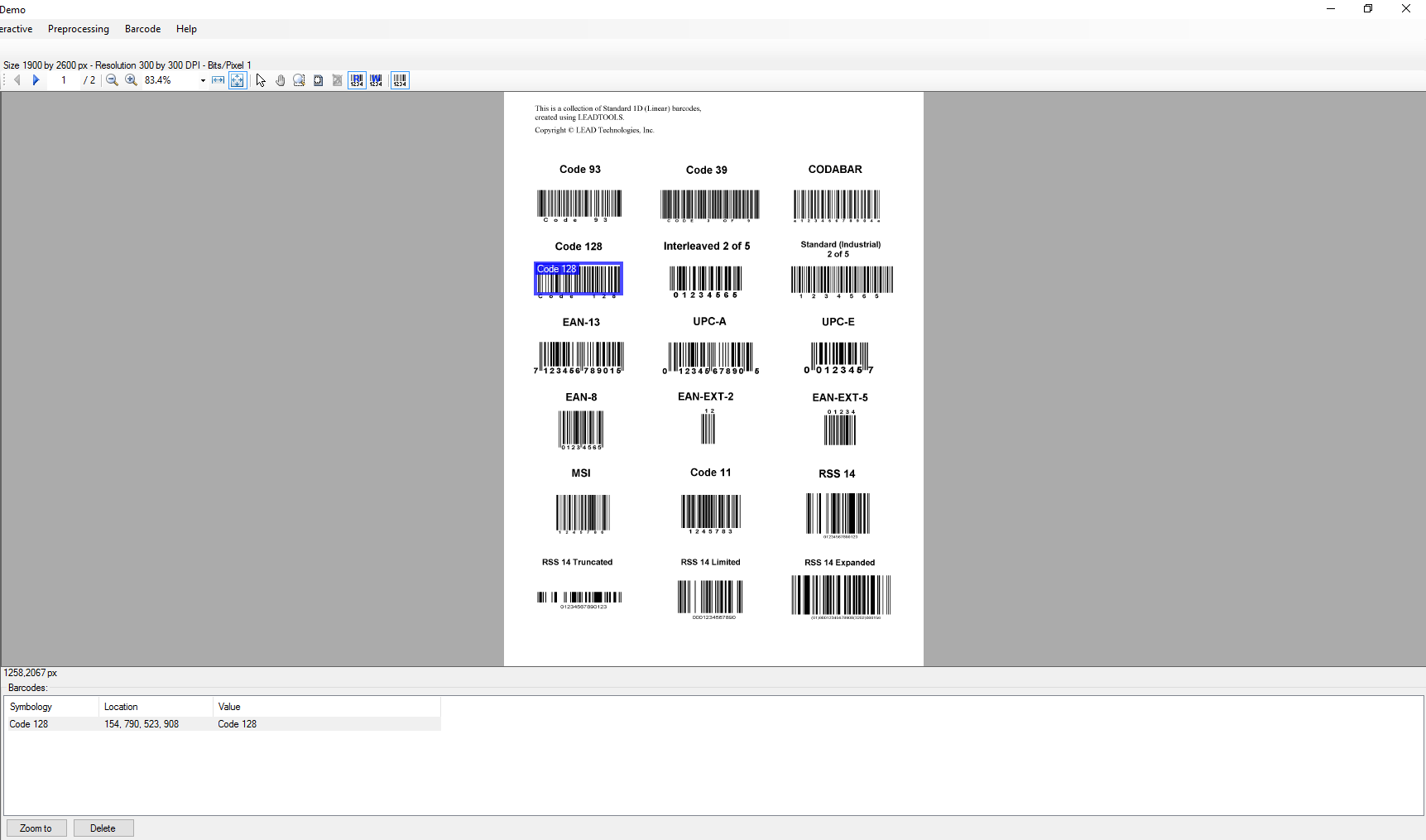This screenshot has width=1426, height=840.
Task: Toggle the read barcode R icon
Action: [357, 80]
